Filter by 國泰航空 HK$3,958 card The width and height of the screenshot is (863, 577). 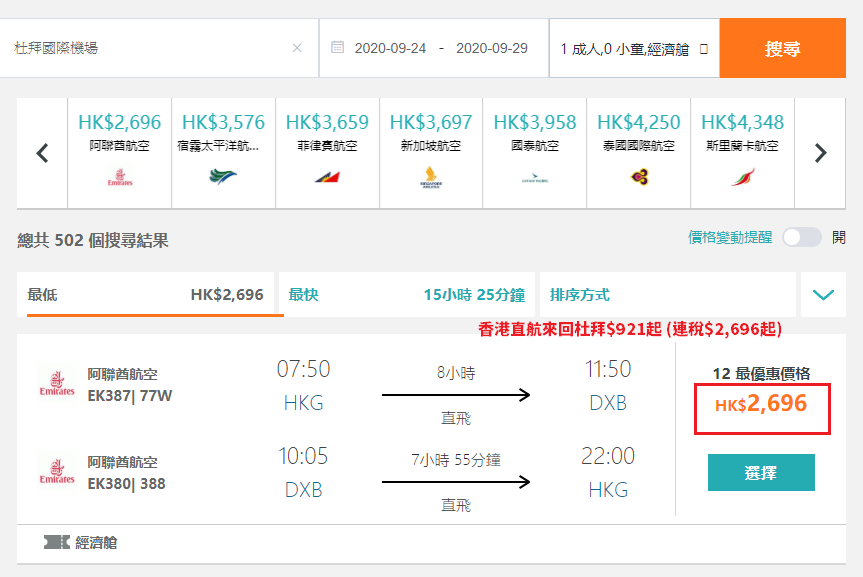coord(534,153)
